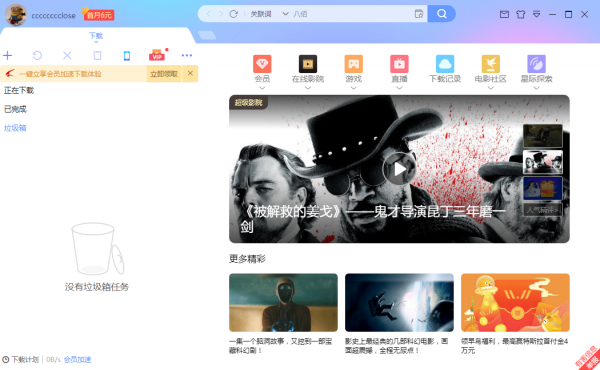Click the X delete task toolbar icon

pos(67,55)
